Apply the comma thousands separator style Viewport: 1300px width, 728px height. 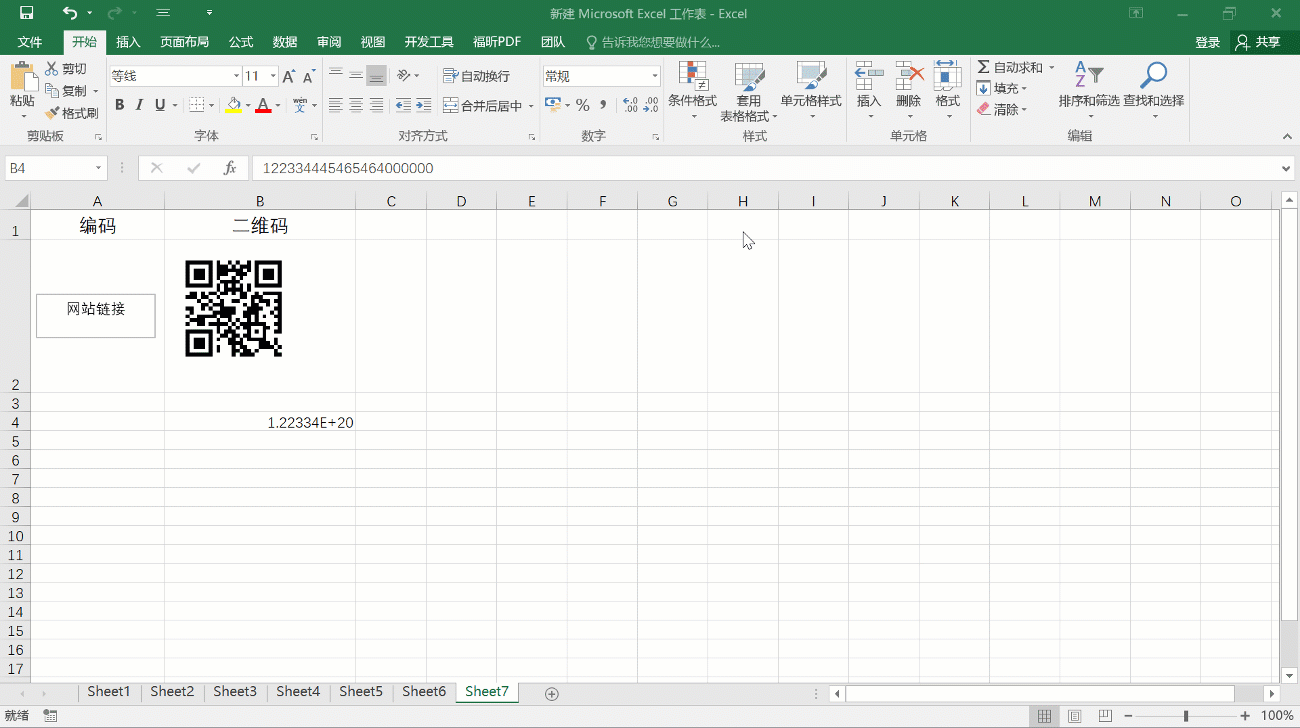click(603, 105)
